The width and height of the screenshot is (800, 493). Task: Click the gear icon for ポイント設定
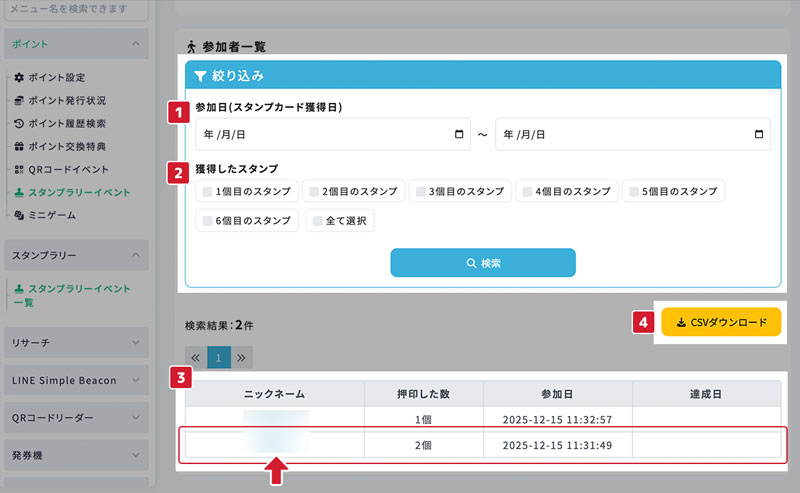(19, 78)
